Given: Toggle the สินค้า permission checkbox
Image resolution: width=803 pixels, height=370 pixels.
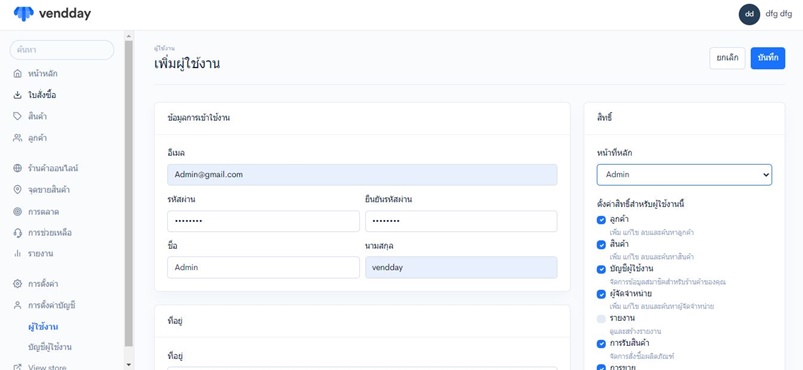Looking at the screenshot, I should [x=601, y=244].
